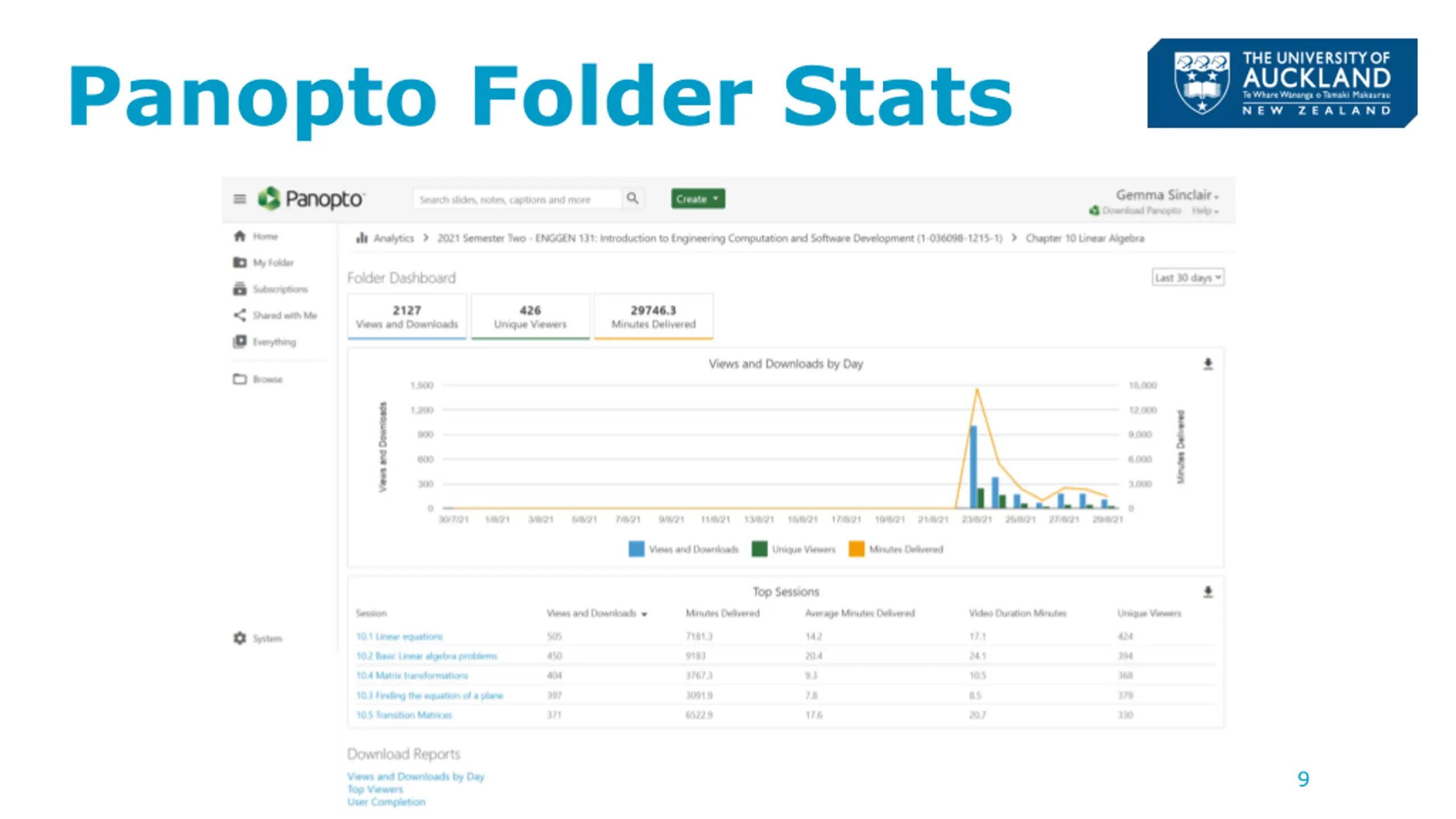Open the hamburger navigation menu
The image size is (1456, 819).
point(239,199)
